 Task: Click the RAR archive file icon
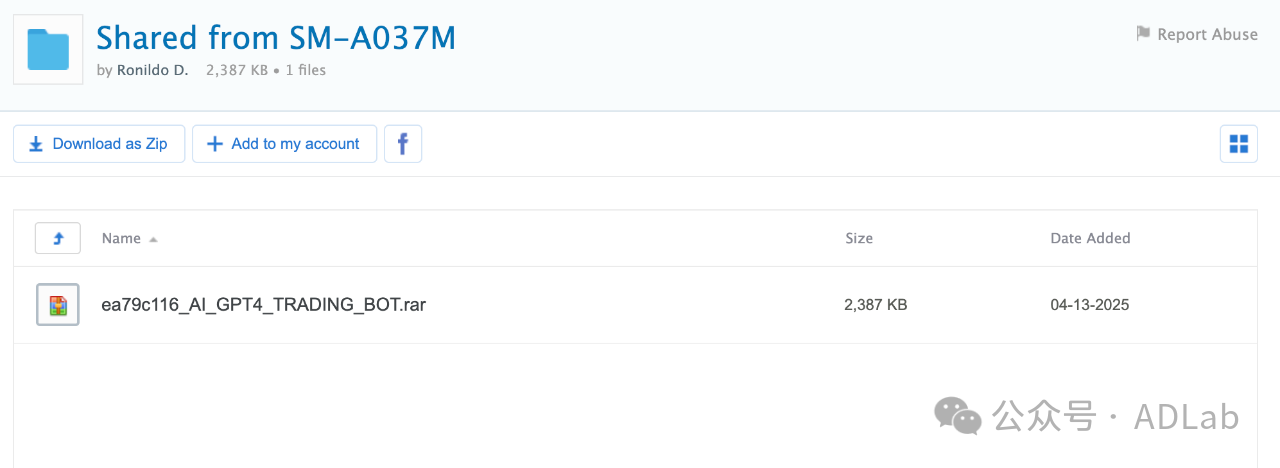click(58, 304)
